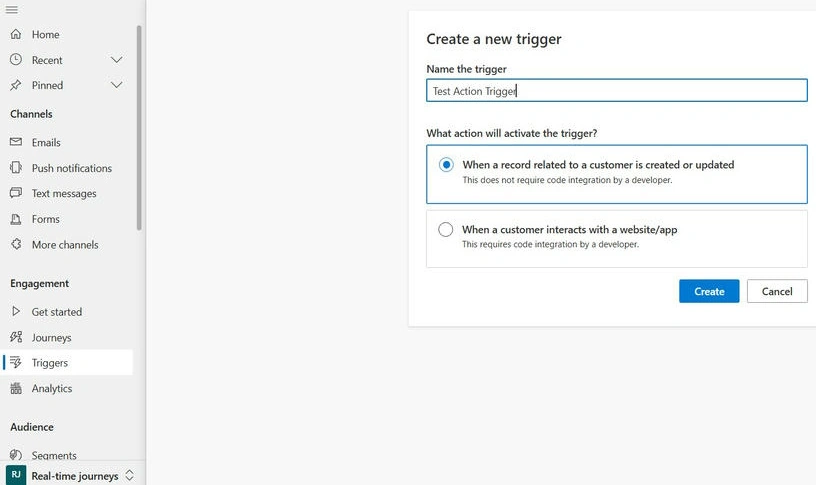Click the Forms icon
The height and width of the screenshot is (485, 816).
[16, 219]
